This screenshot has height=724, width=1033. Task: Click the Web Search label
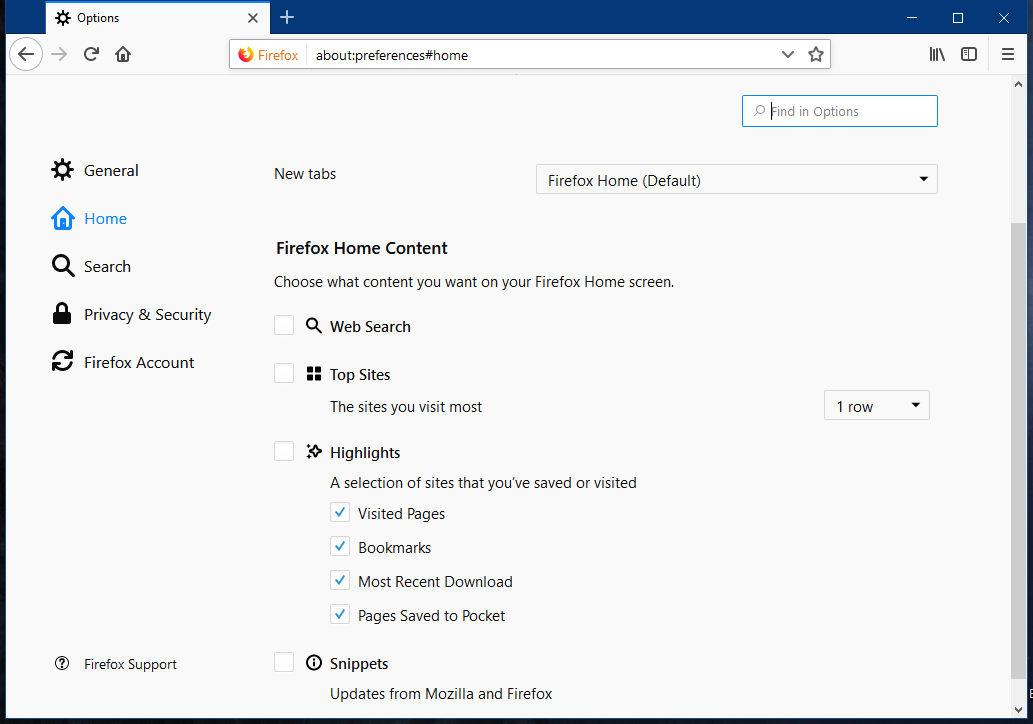(370, 326)
